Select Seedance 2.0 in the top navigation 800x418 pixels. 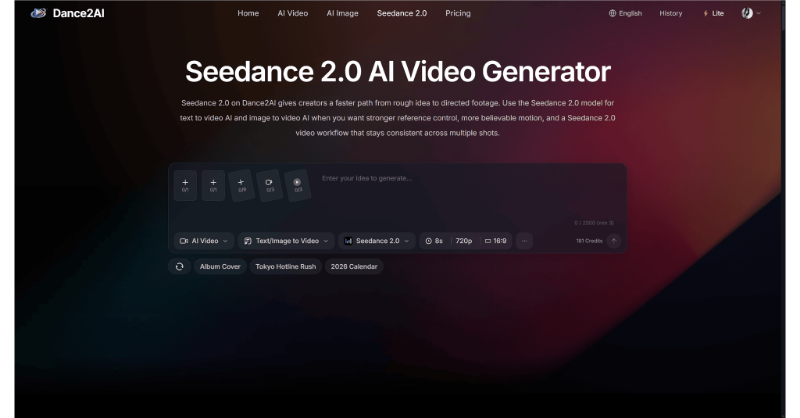402,13
